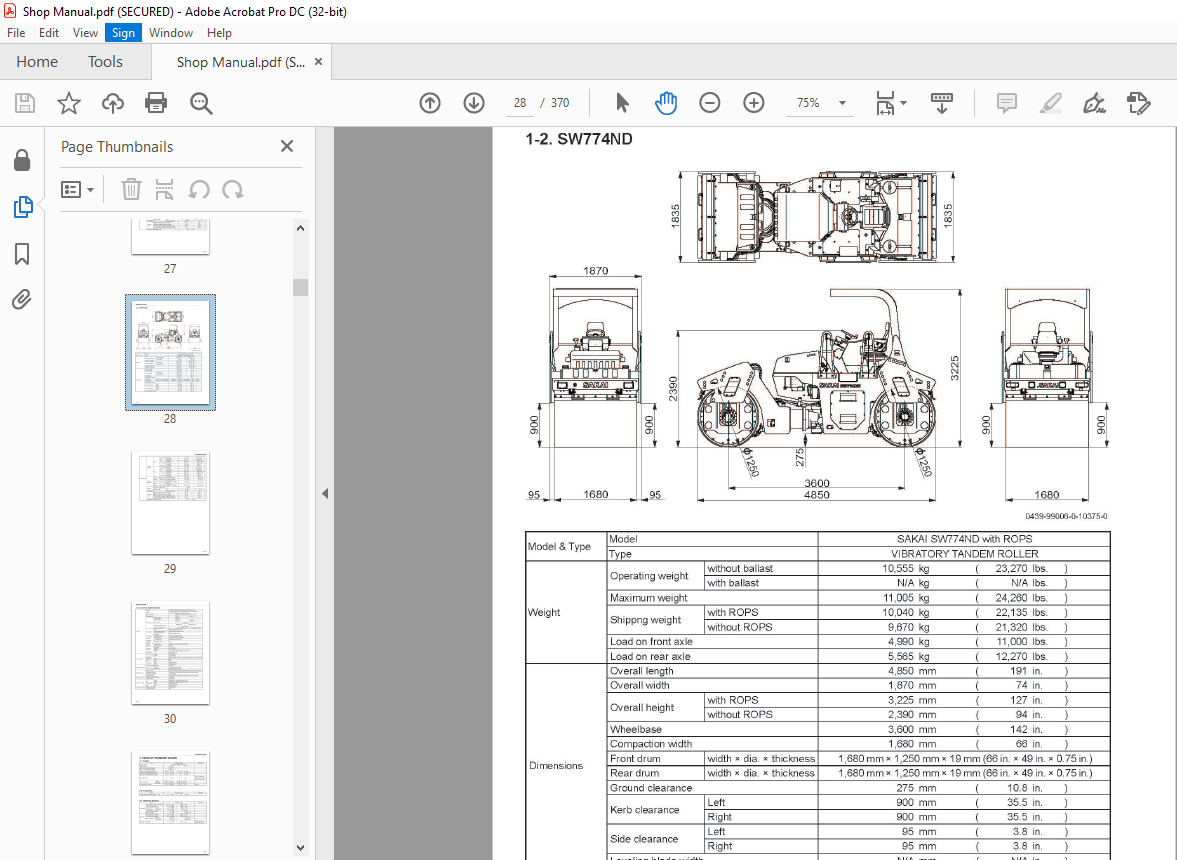
Task: Click the 'Wheelbase' row label
Action: pyautogui.click(x=636, y=729)
